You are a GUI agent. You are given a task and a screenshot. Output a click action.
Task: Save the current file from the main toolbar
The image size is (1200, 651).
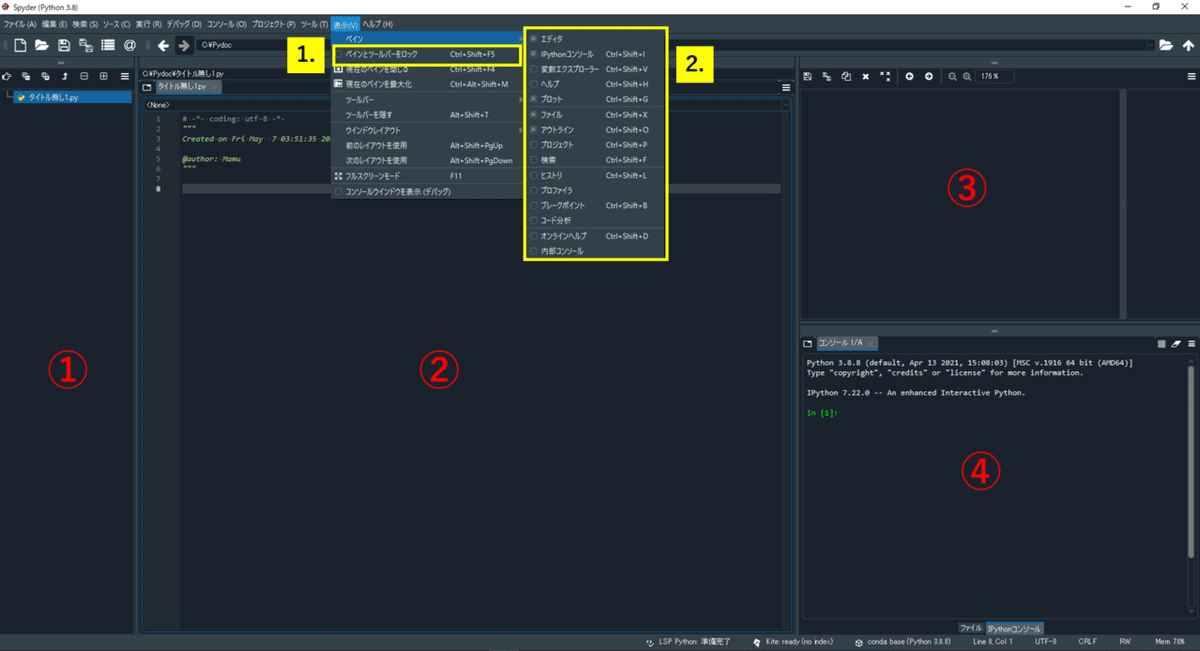[x=64, y=45]
